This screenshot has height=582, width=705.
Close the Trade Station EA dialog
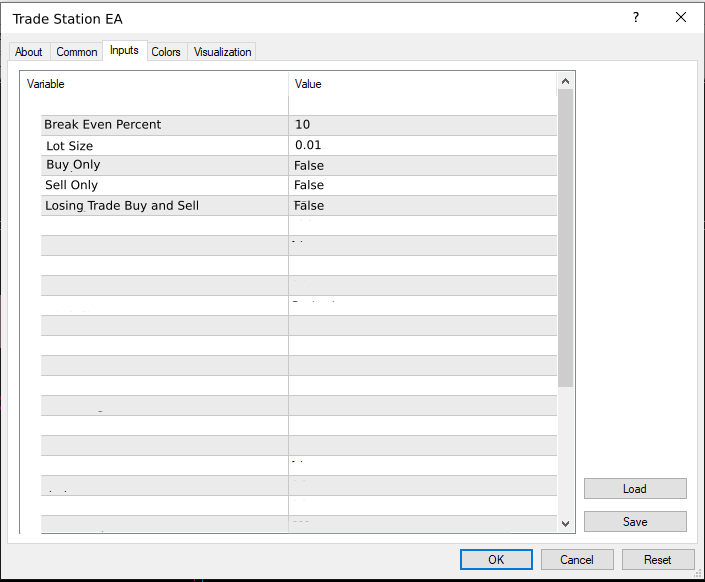click(x=681, y=18)
